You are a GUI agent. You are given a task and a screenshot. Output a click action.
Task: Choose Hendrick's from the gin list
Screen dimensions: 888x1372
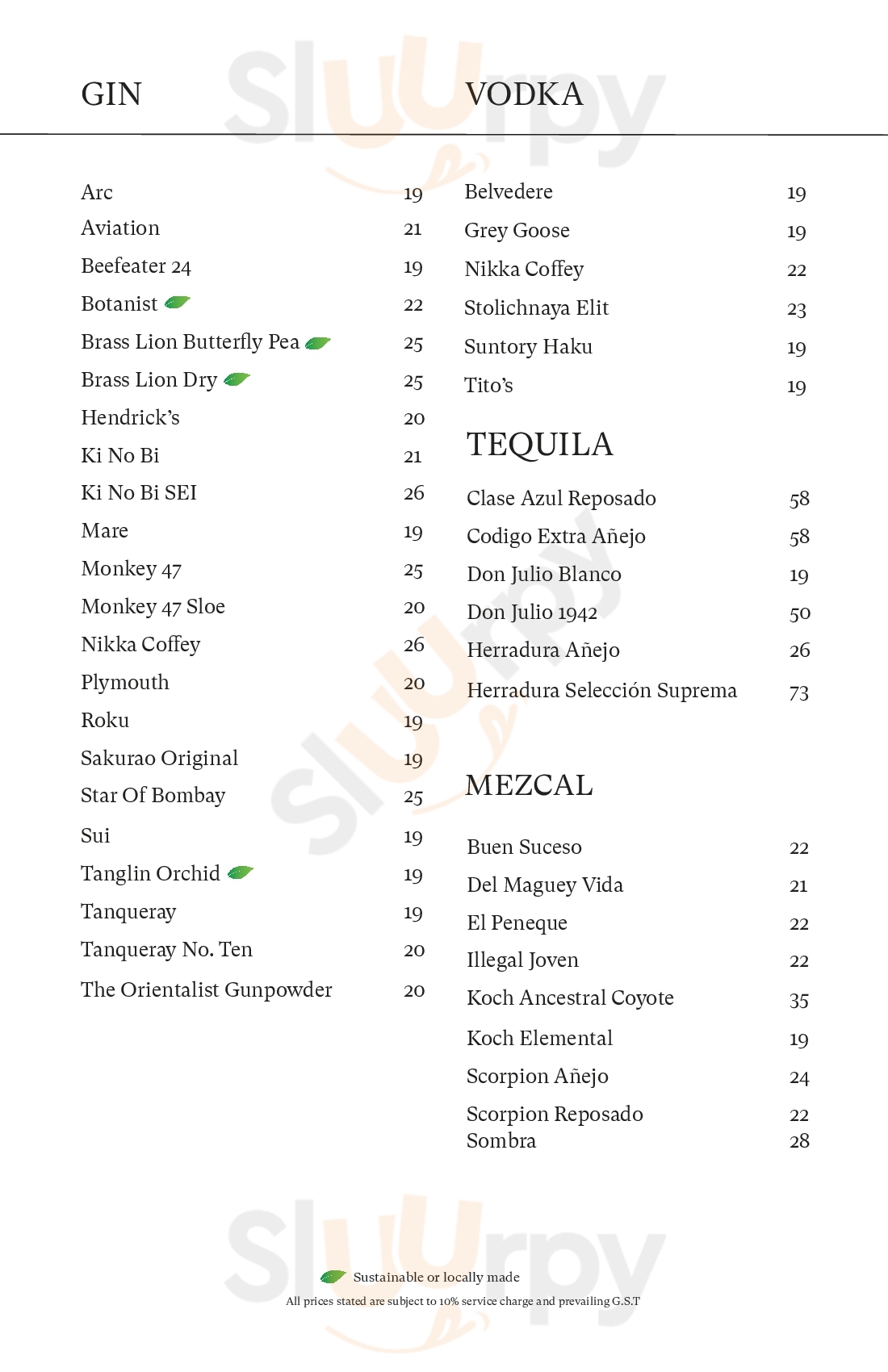point(130,417)
